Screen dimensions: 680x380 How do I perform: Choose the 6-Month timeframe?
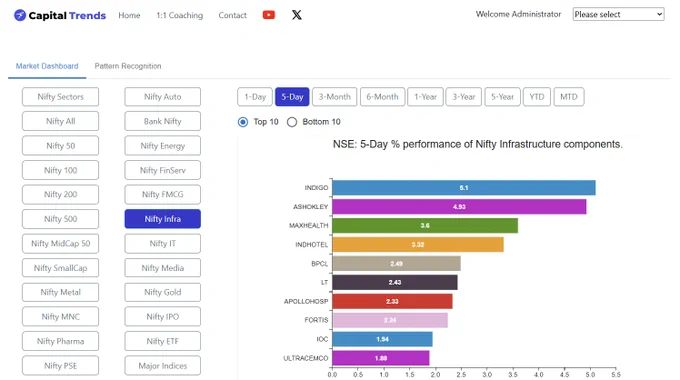tap(382, 97)
